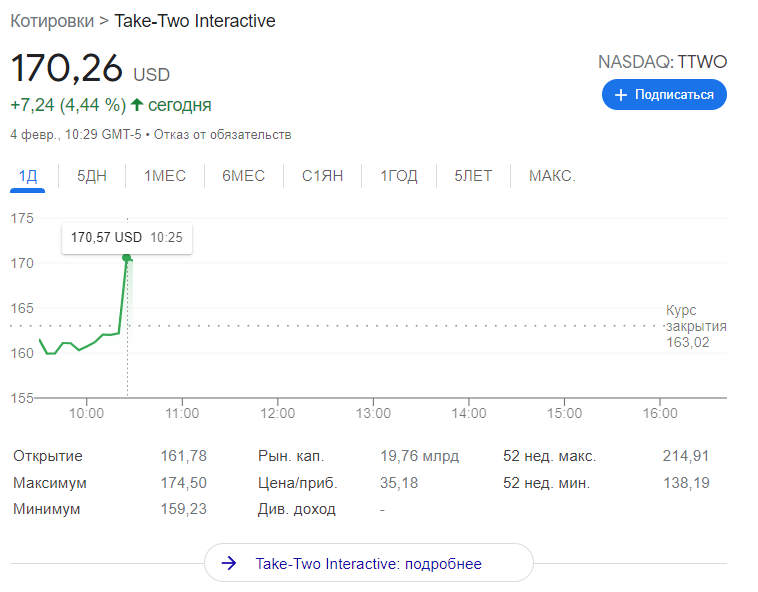Viewport: 758px width, 592px height.
Task: Click the +7,24 (4,44 %) change text
Action: point(68,105)
